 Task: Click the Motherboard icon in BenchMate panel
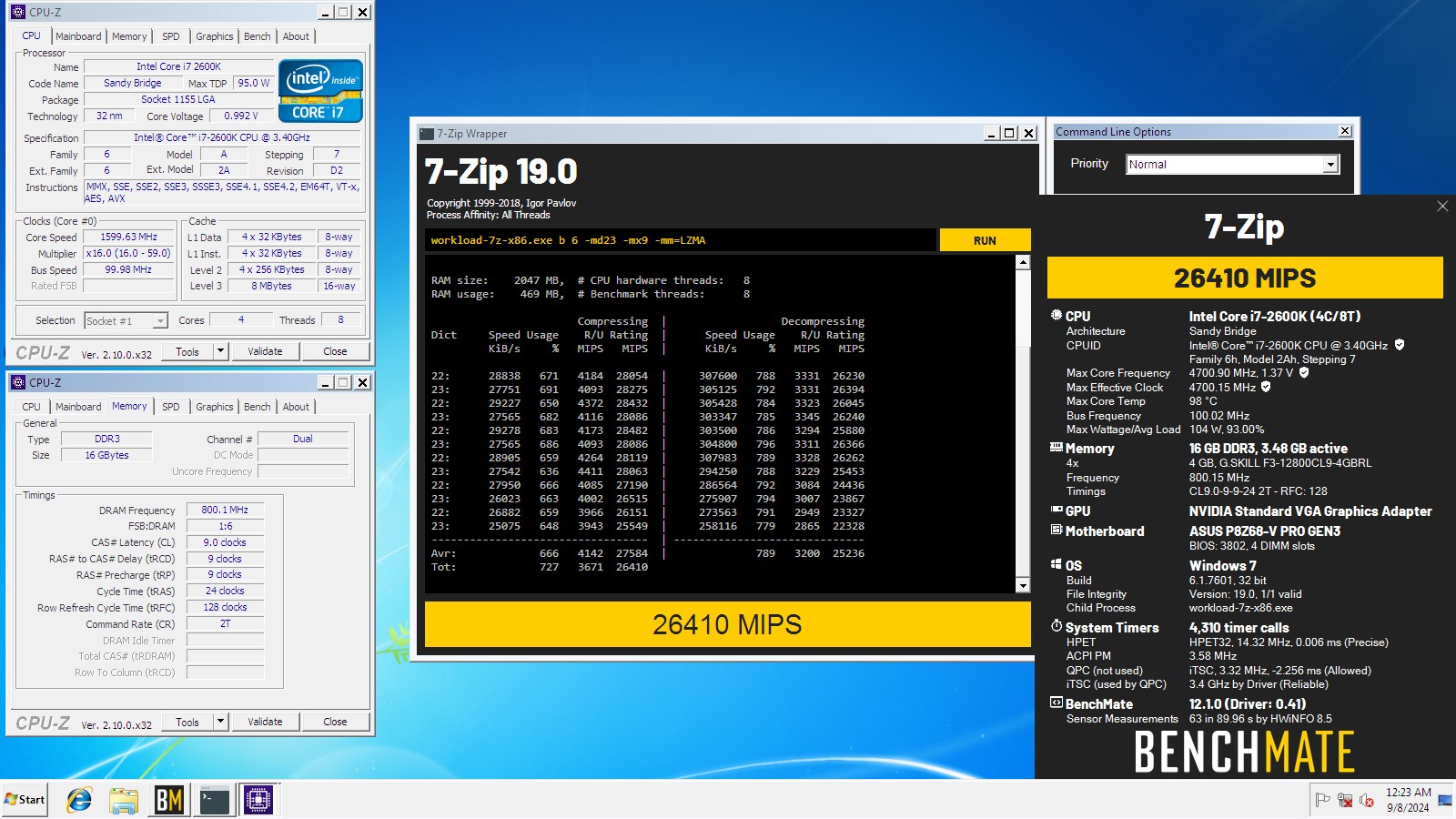click(1057, 530)
